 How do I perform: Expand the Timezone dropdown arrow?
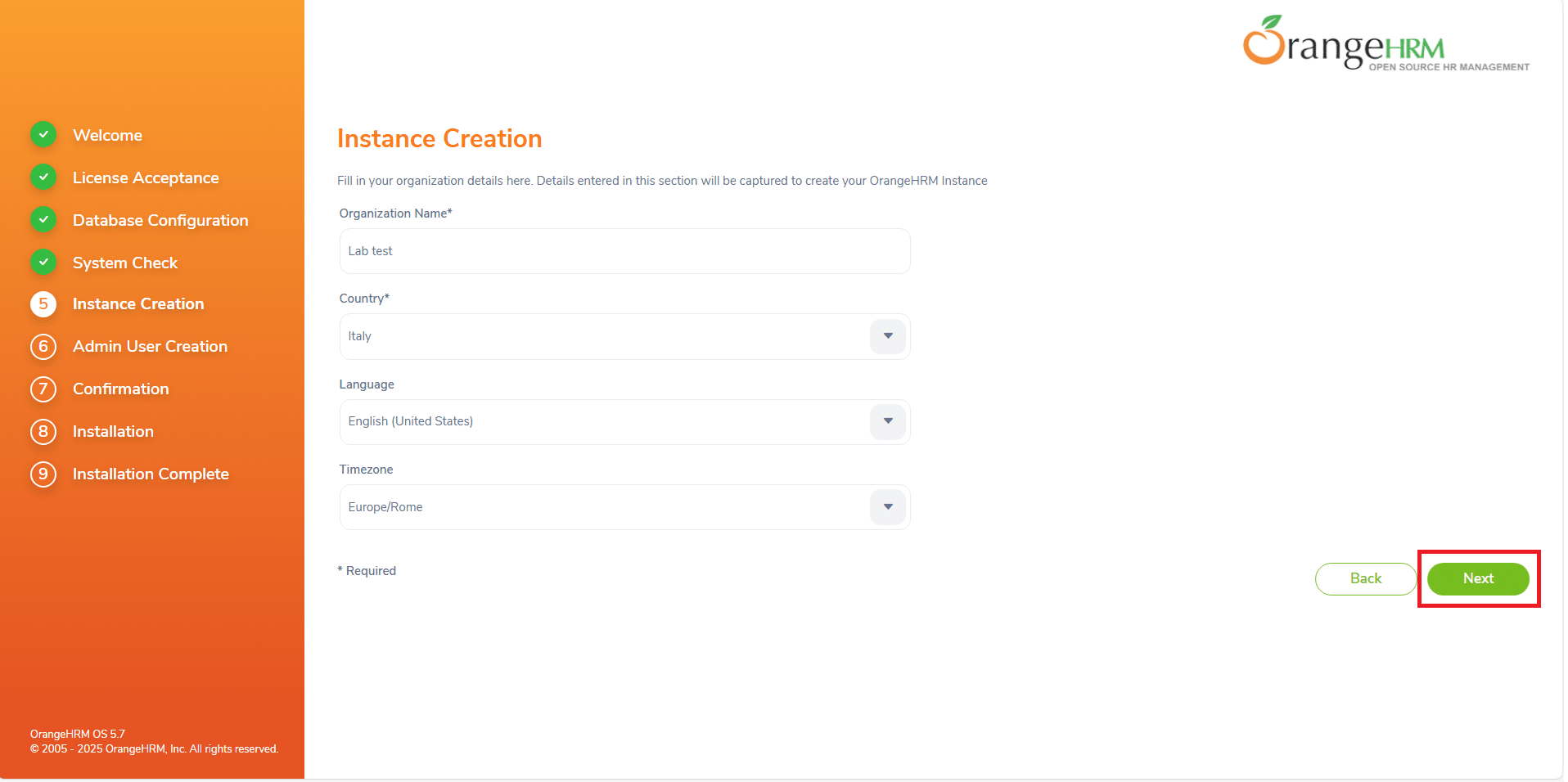(888, 507)
